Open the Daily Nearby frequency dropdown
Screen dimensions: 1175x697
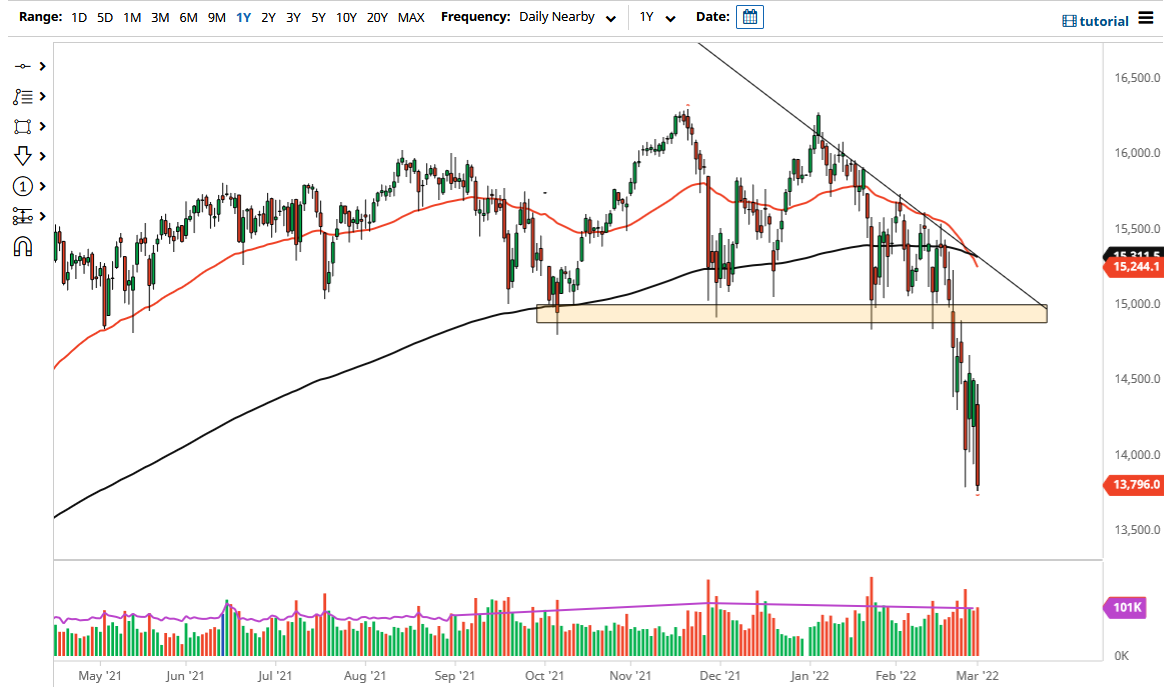click(x=567, y=17)
